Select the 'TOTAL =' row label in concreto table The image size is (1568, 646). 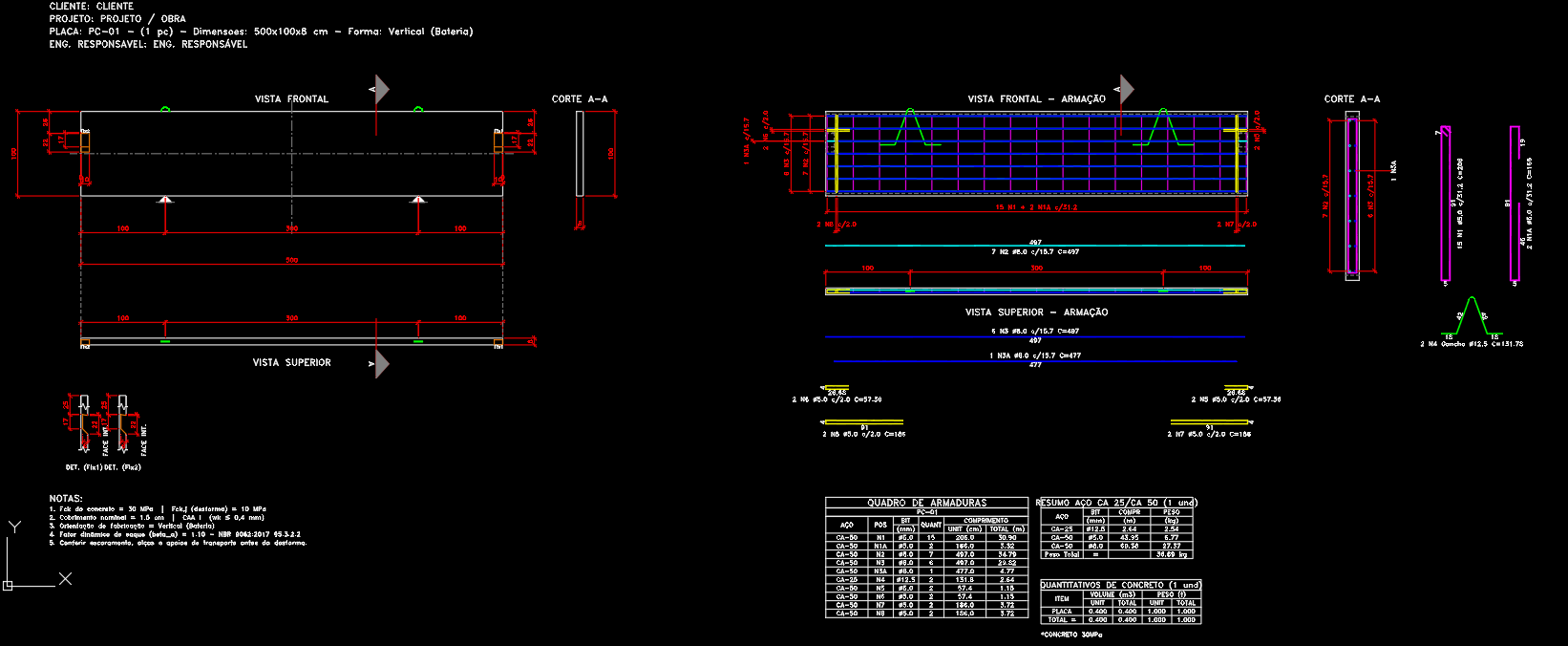pos(1062,620)
